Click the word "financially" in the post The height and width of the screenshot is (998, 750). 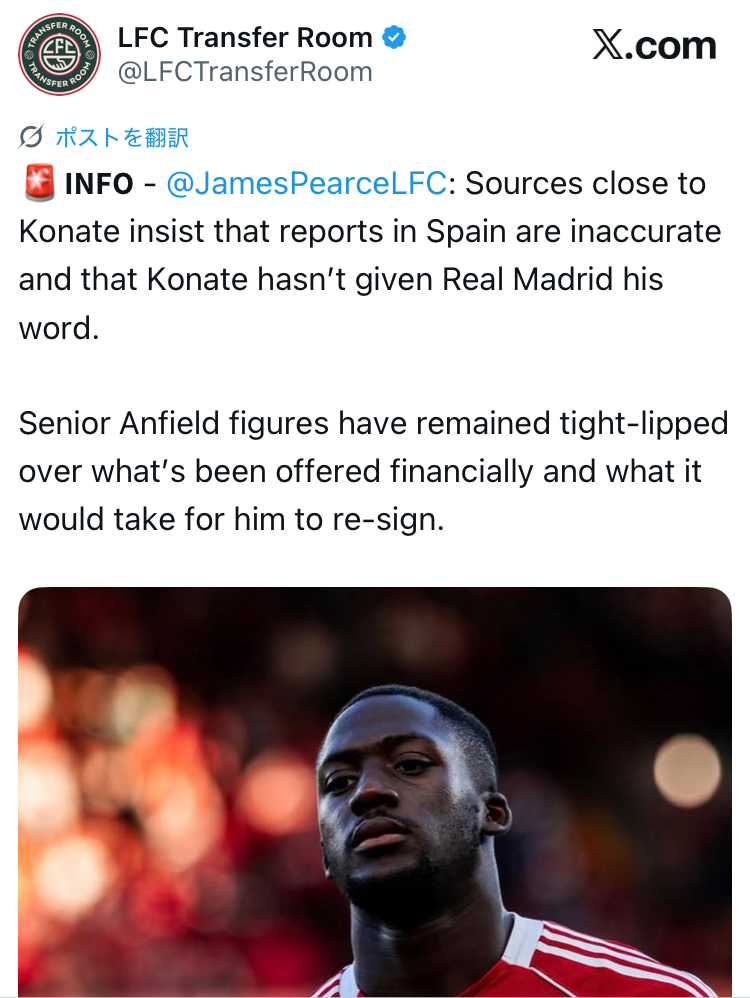462,471
